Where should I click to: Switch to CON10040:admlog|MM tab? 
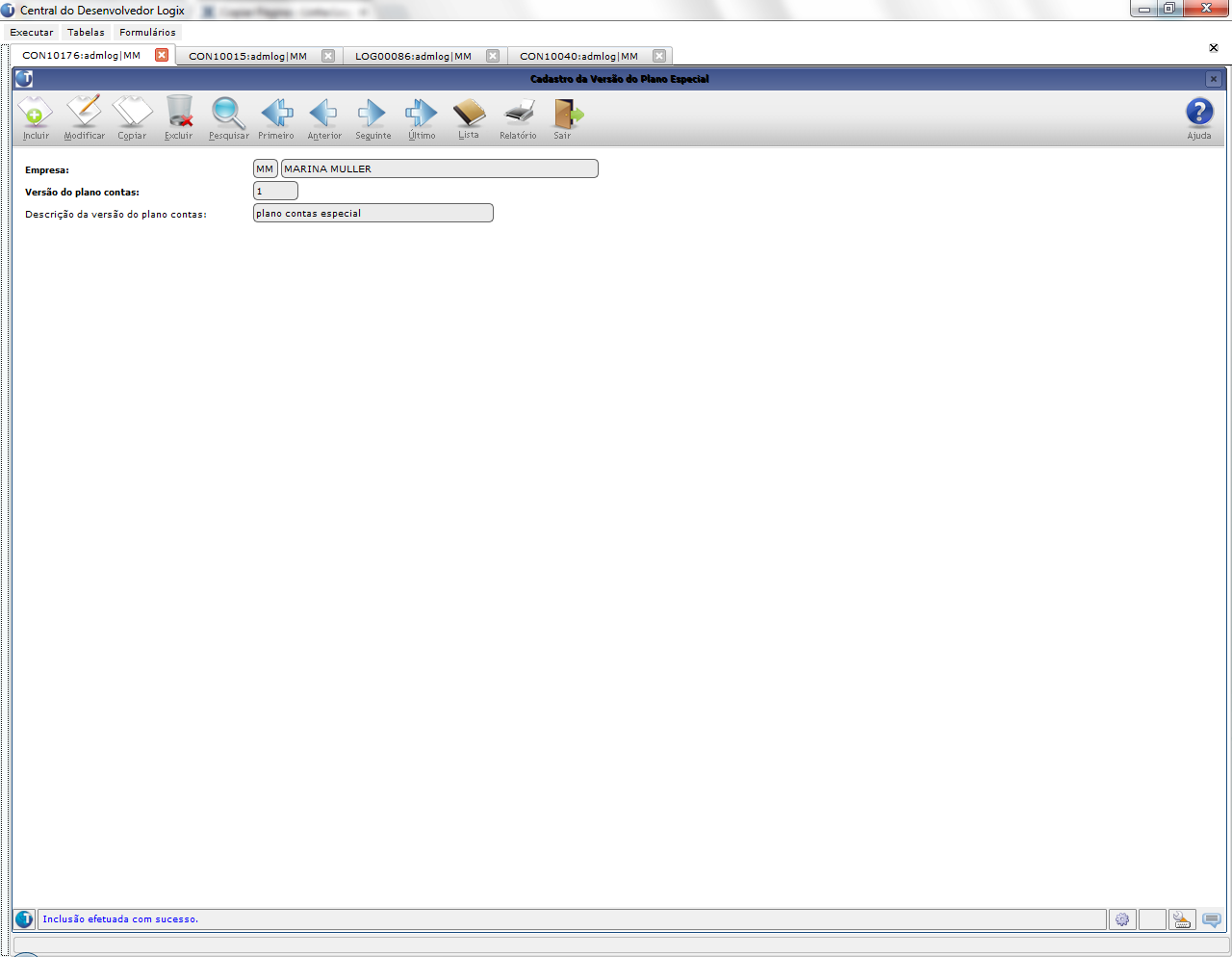click(x=578, y=56)
